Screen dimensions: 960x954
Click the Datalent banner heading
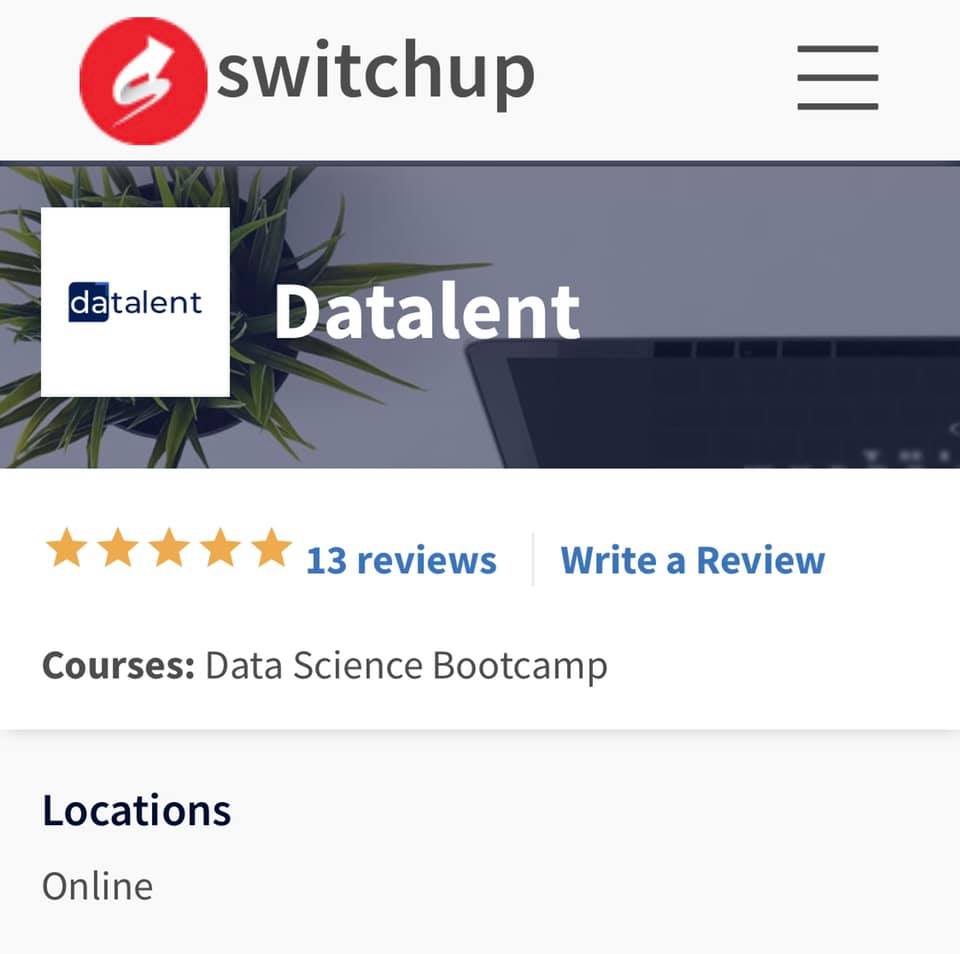click(427, 311)
